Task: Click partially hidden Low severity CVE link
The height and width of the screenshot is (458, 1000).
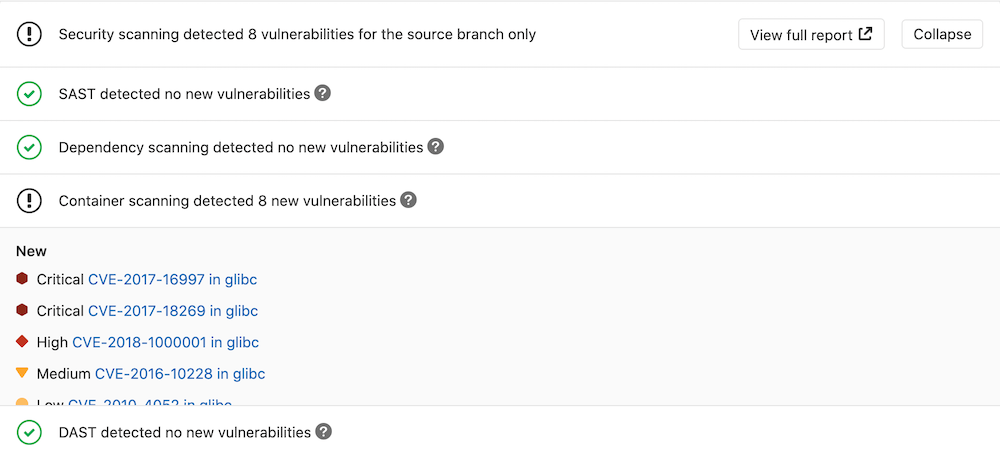Action: 150,402
